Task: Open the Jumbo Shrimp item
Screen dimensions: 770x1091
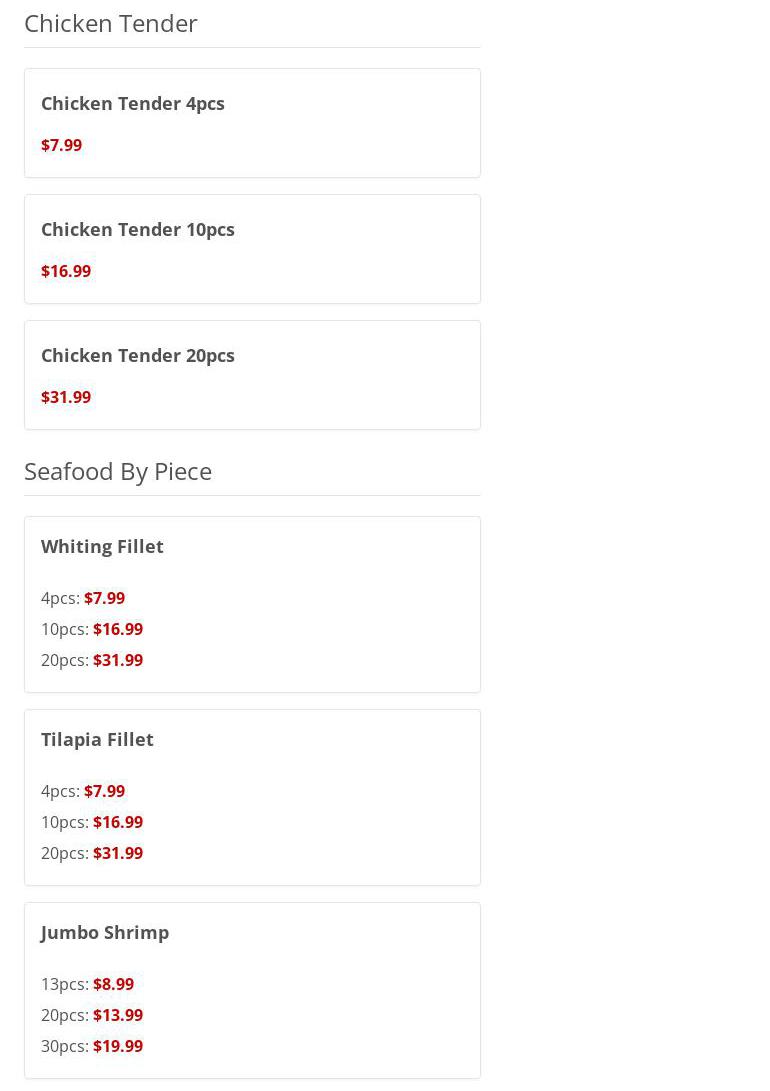Action: point(105,933)
